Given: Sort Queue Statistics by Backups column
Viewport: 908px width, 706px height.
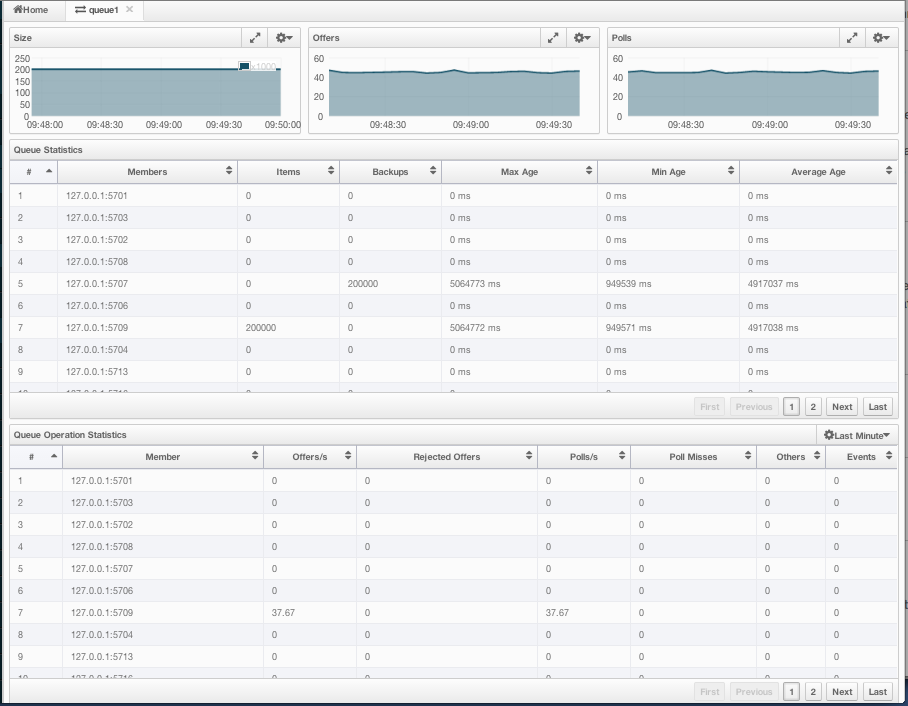Looking at the screenshot, I should pos(390,172).
